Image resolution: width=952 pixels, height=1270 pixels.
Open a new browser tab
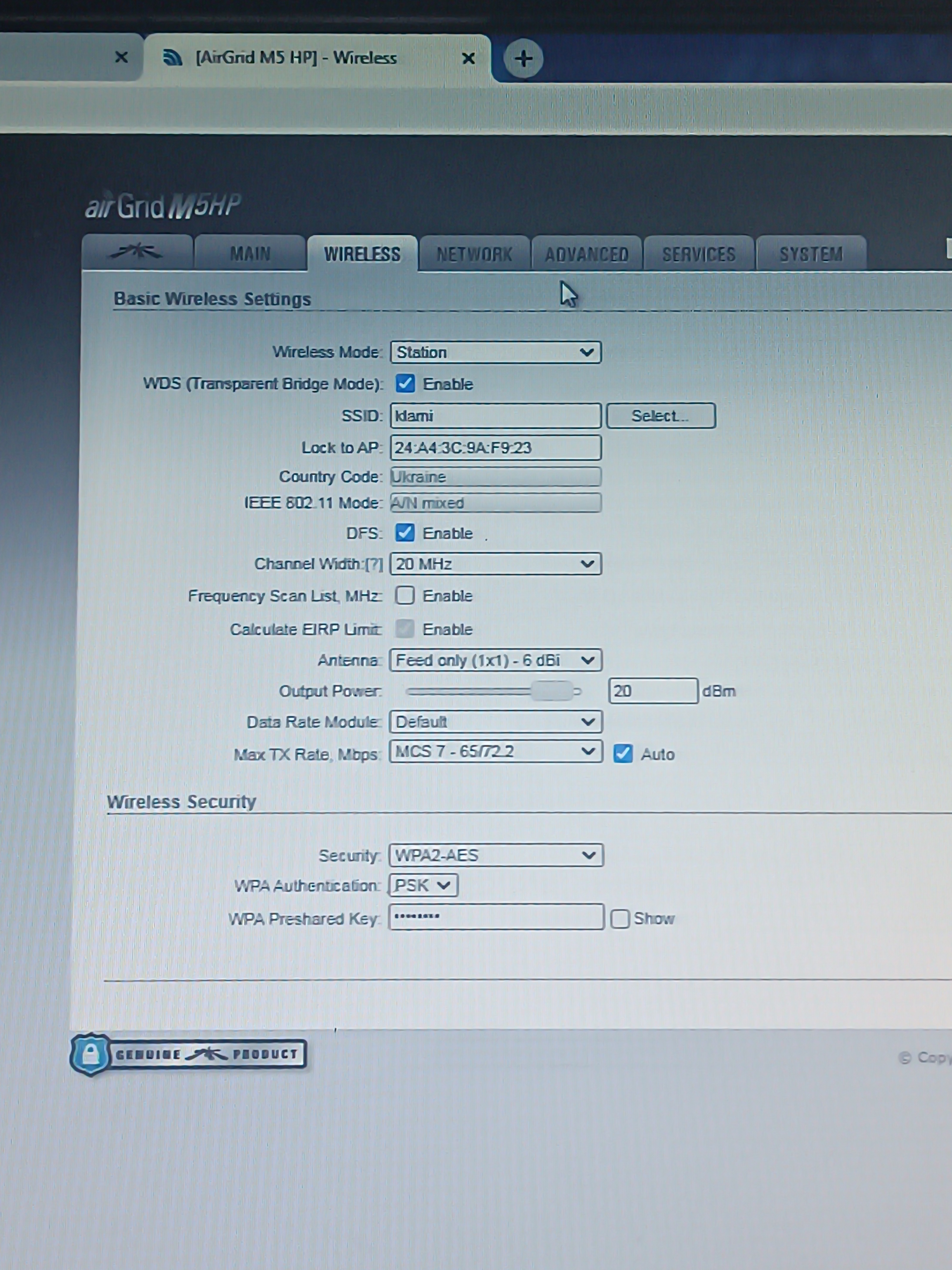(523, 58)
